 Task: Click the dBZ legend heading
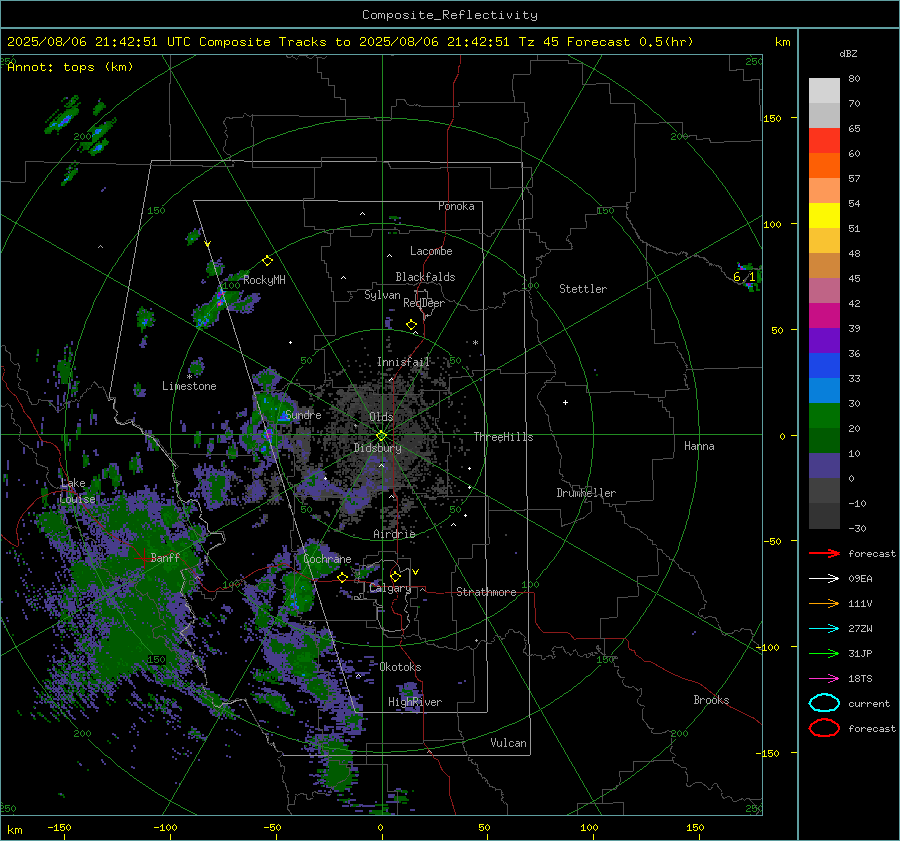click(x=848, y=54)
